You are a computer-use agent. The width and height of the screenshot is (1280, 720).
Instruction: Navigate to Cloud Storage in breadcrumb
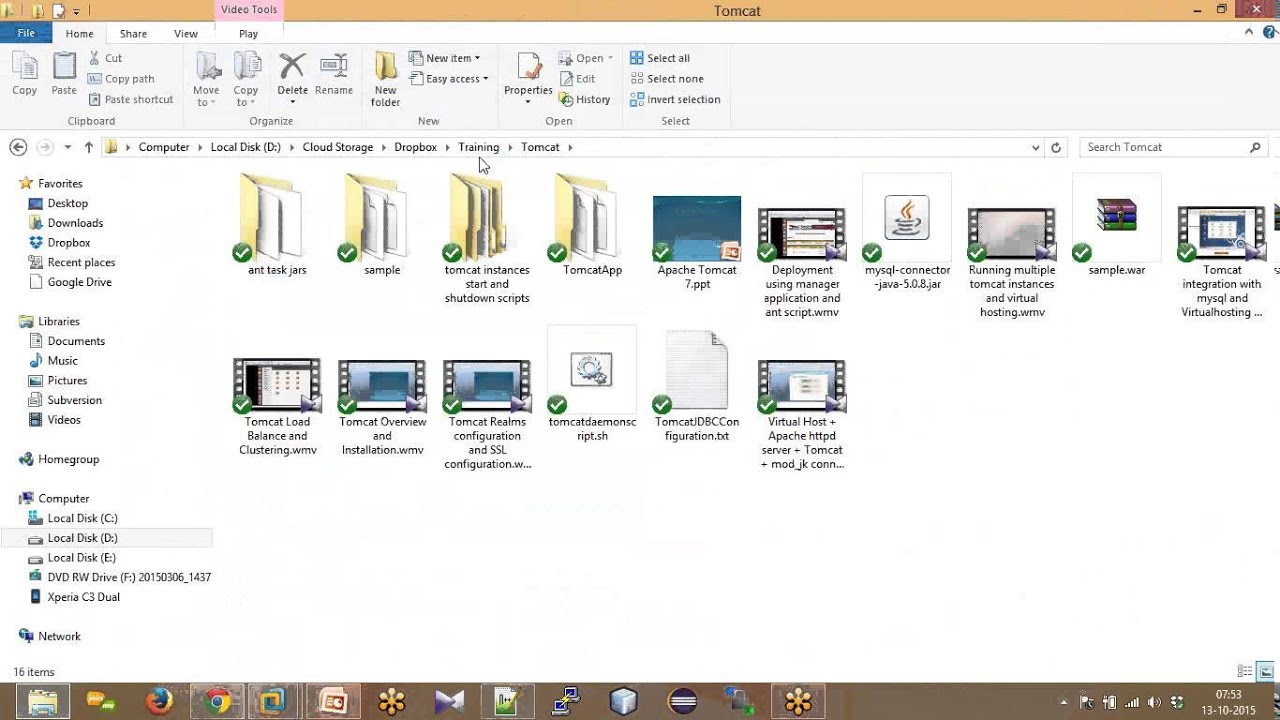click(x=338, y=147)
